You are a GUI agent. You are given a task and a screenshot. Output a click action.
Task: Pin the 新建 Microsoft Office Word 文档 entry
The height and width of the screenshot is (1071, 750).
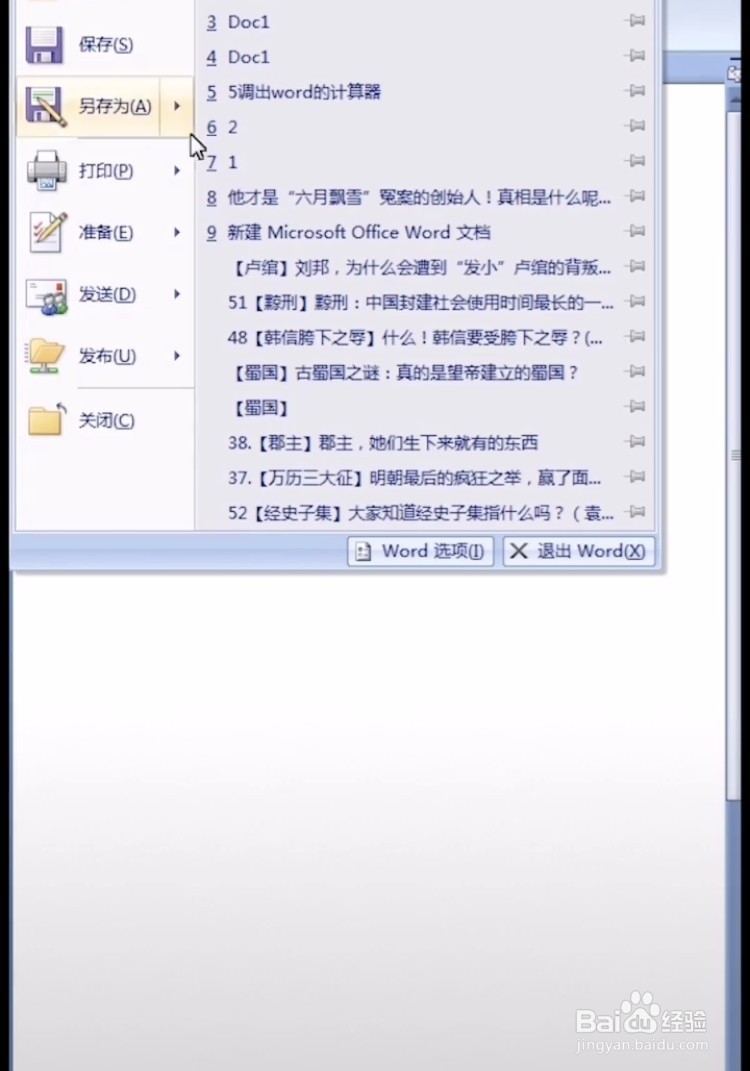click(635, 232)
